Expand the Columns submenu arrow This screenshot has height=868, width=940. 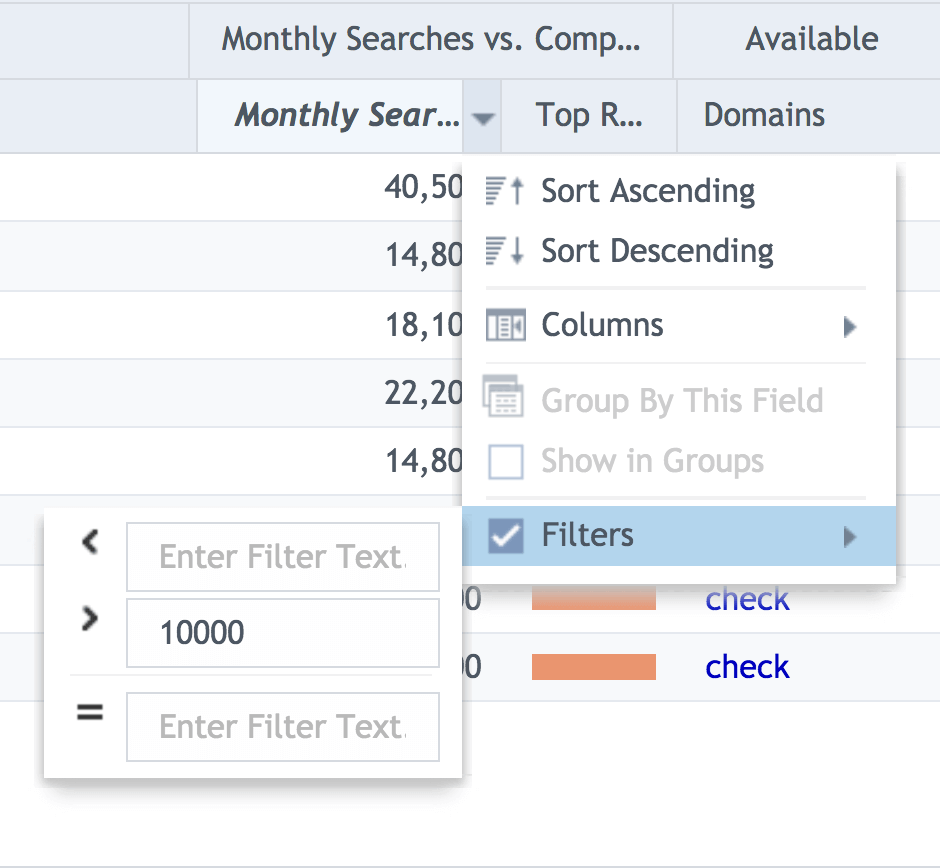tap(849, 327)
